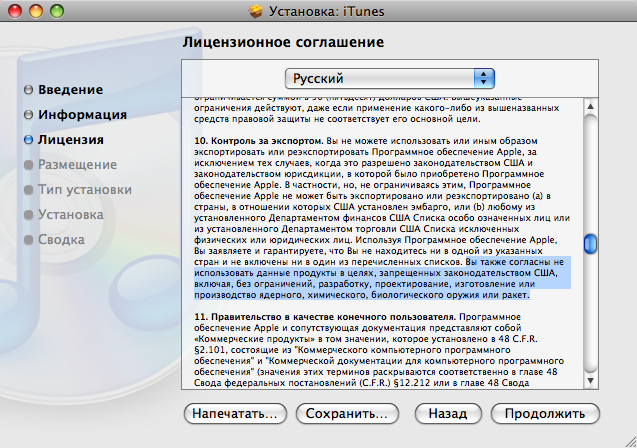Select the Сводка step in sidebar
The width and height of the screenshot is (637, 448).
click(x=61, y=239)
